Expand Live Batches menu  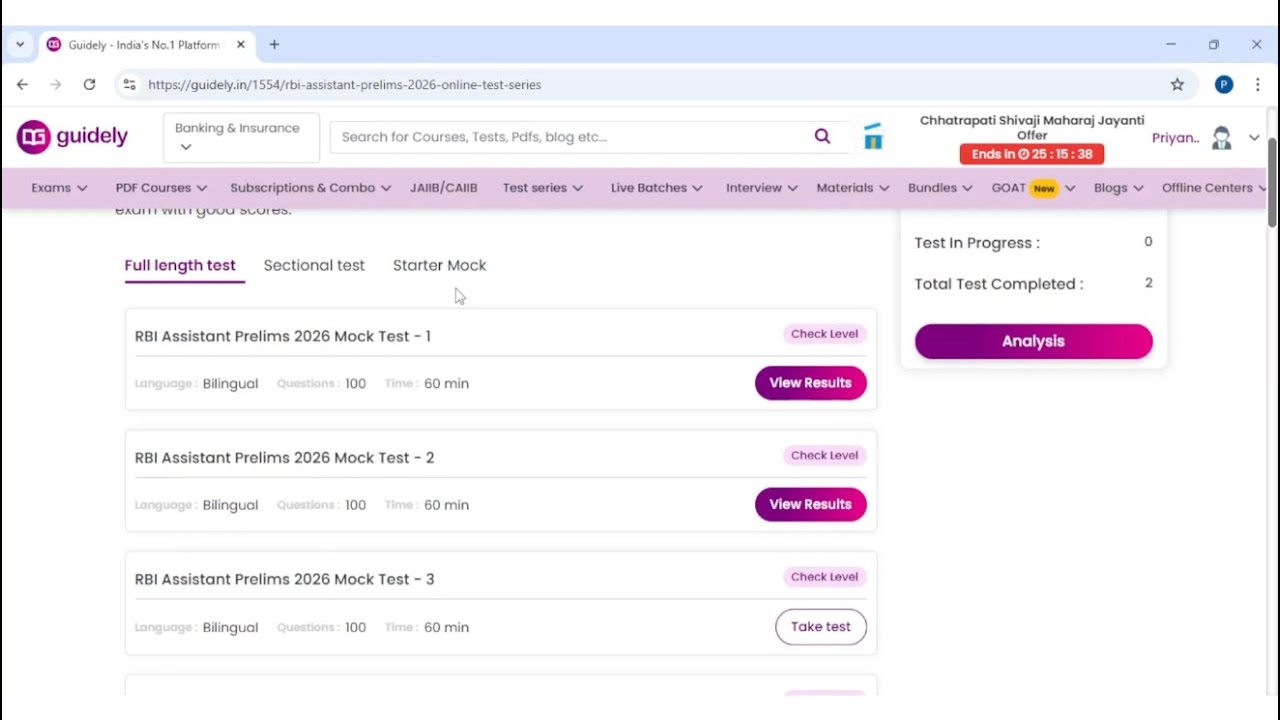tap(656, 188)
